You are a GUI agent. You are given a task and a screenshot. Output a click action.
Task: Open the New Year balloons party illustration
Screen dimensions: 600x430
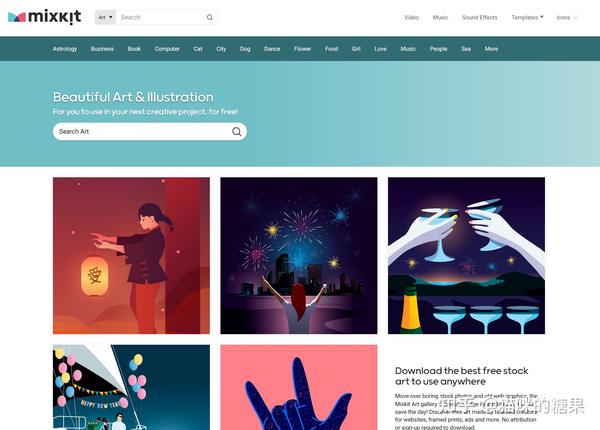[131, 387]
